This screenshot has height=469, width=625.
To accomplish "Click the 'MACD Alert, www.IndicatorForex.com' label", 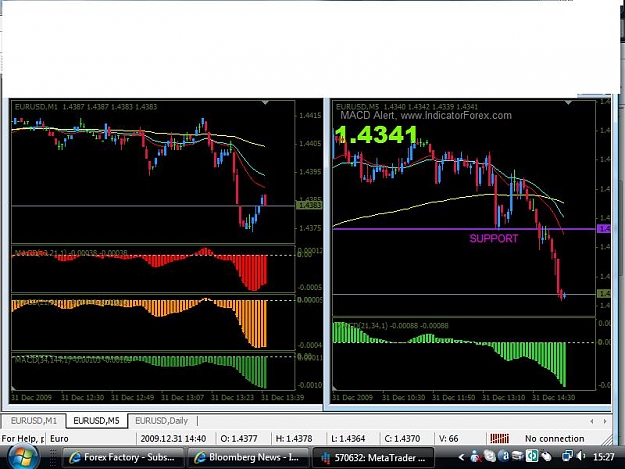I will tap(426, 116).
